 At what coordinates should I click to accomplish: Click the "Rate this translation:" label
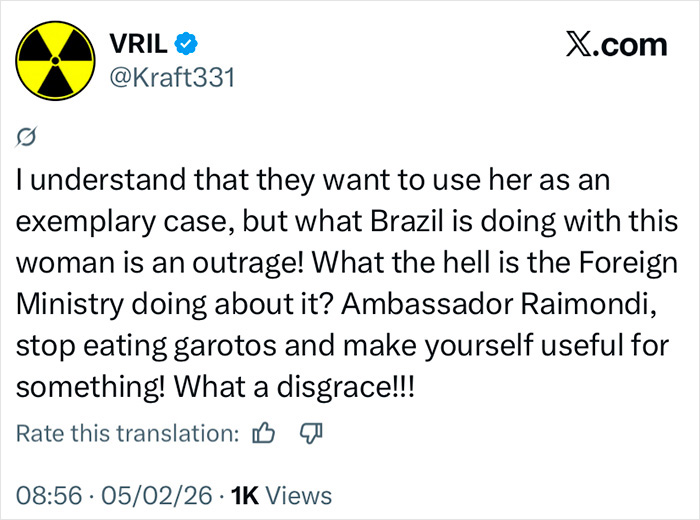click(128, 433)
